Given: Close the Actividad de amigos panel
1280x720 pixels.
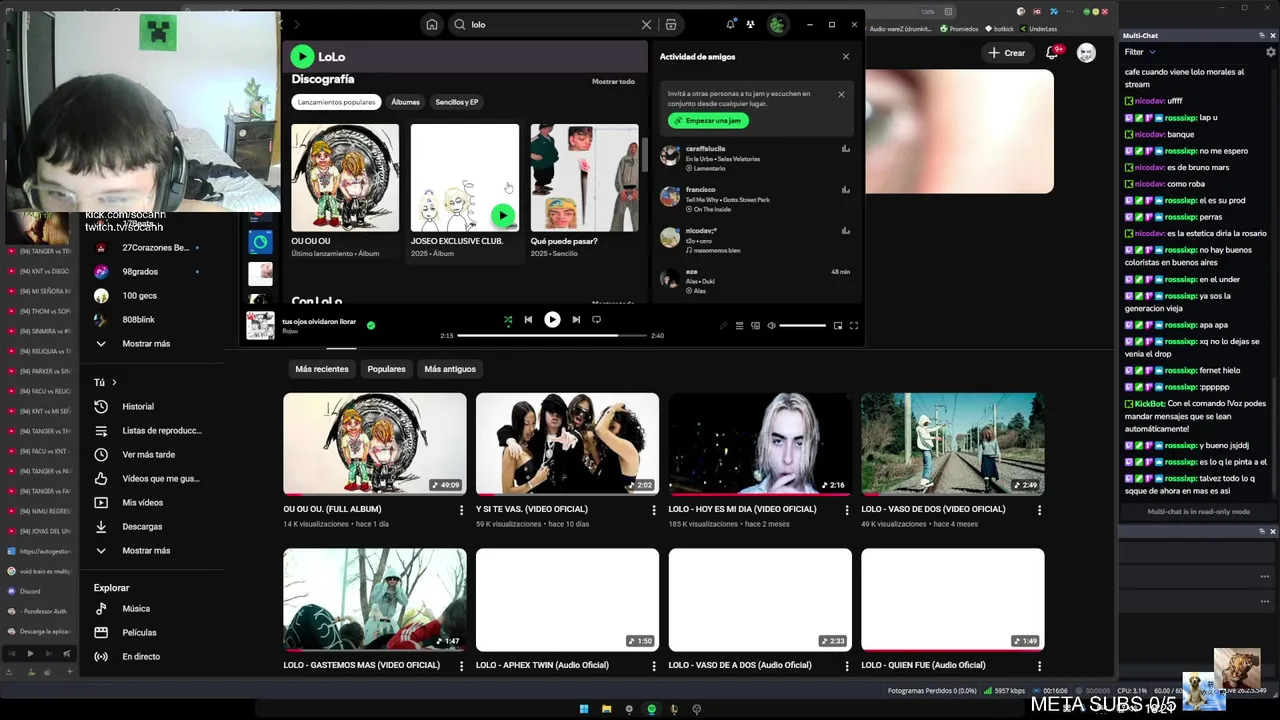Looking at the screenshot, I should [846, 57].
